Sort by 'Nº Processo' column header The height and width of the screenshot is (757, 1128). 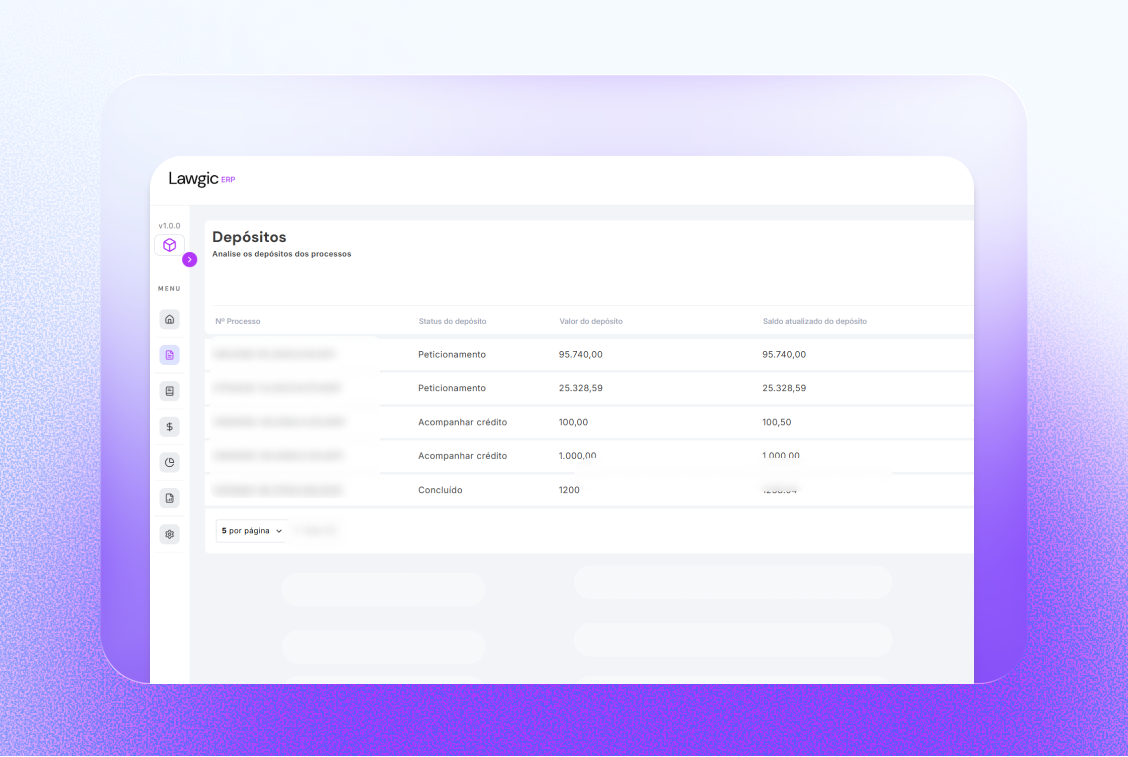click(238, 321)
